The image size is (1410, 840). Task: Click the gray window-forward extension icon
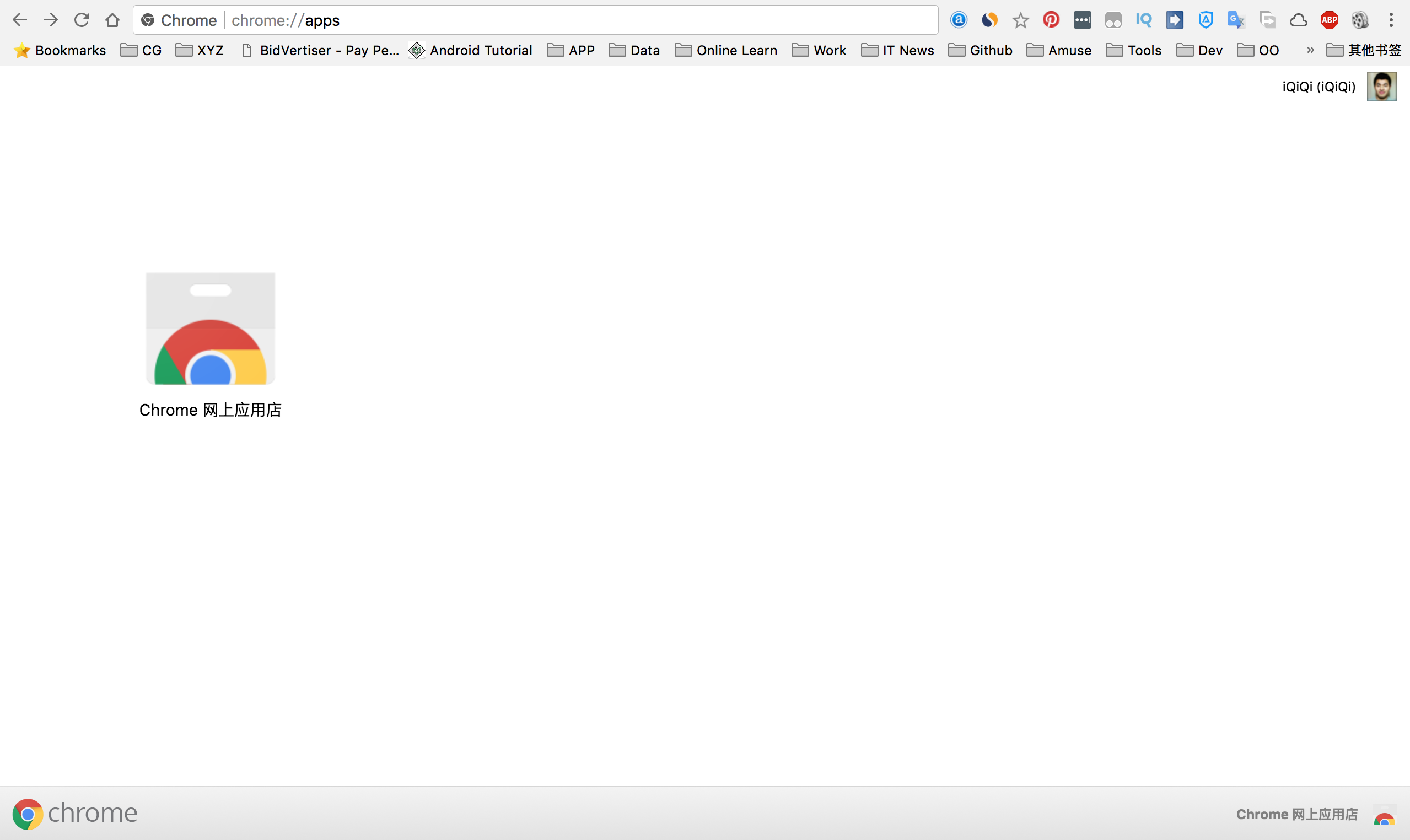pos(1267,20)
